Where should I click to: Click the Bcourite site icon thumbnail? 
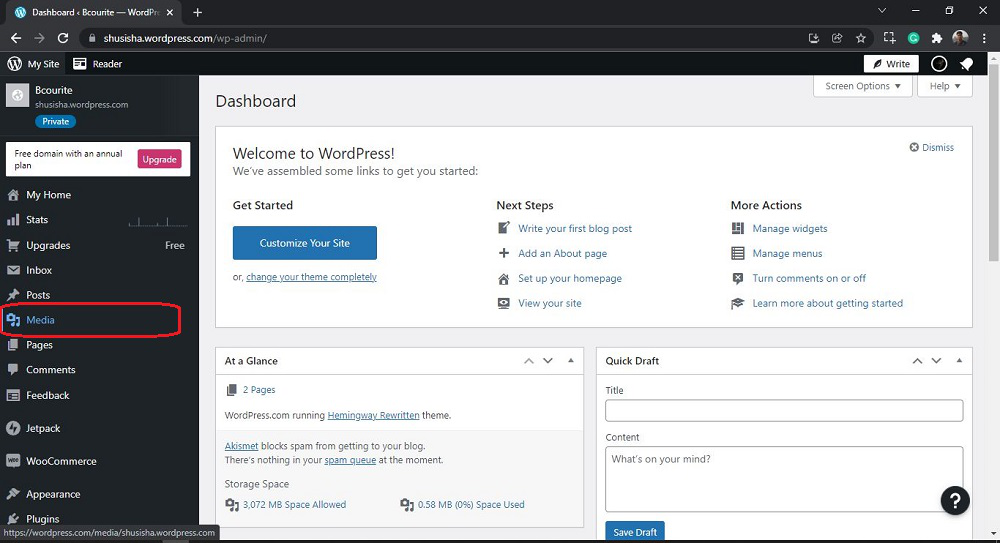point(17,96)
